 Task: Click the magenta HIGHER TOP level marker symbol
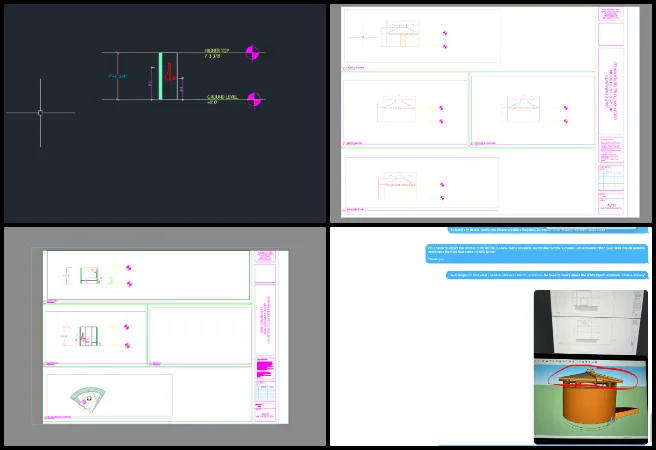[x=256, y=52]
